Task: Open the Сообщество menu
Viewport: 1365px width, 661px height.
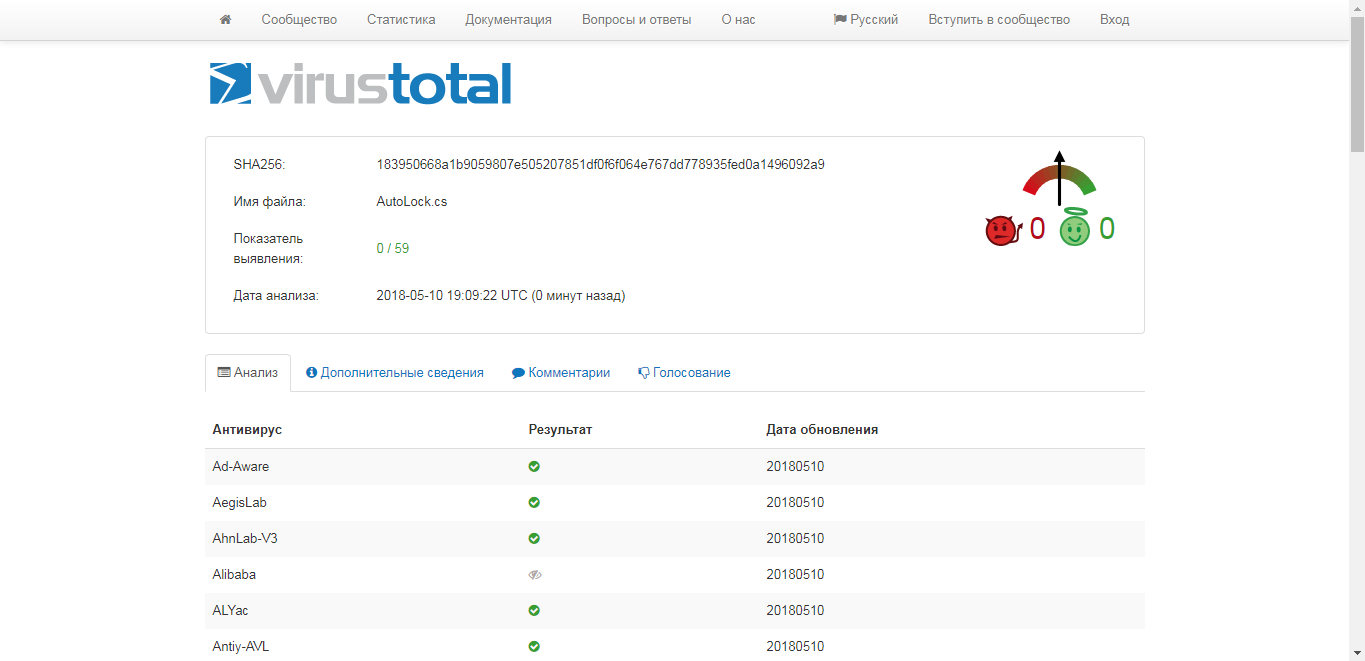Action: 299,20
